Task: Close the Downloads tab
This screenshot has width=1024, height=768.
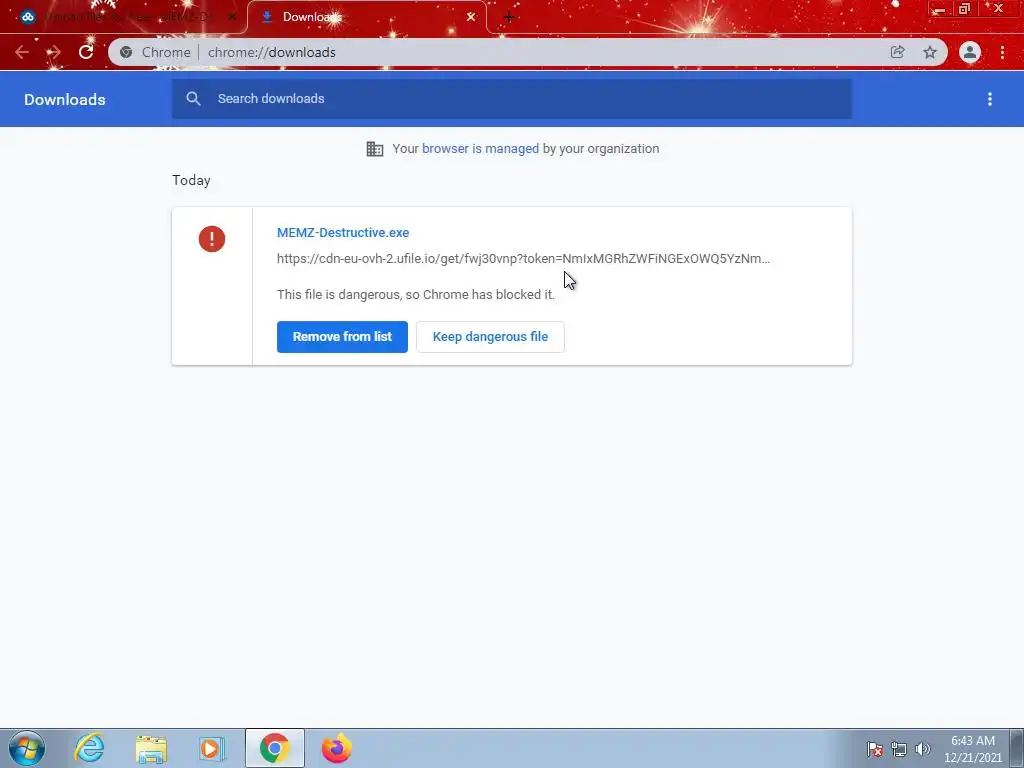Action: (x=471, y=17)
